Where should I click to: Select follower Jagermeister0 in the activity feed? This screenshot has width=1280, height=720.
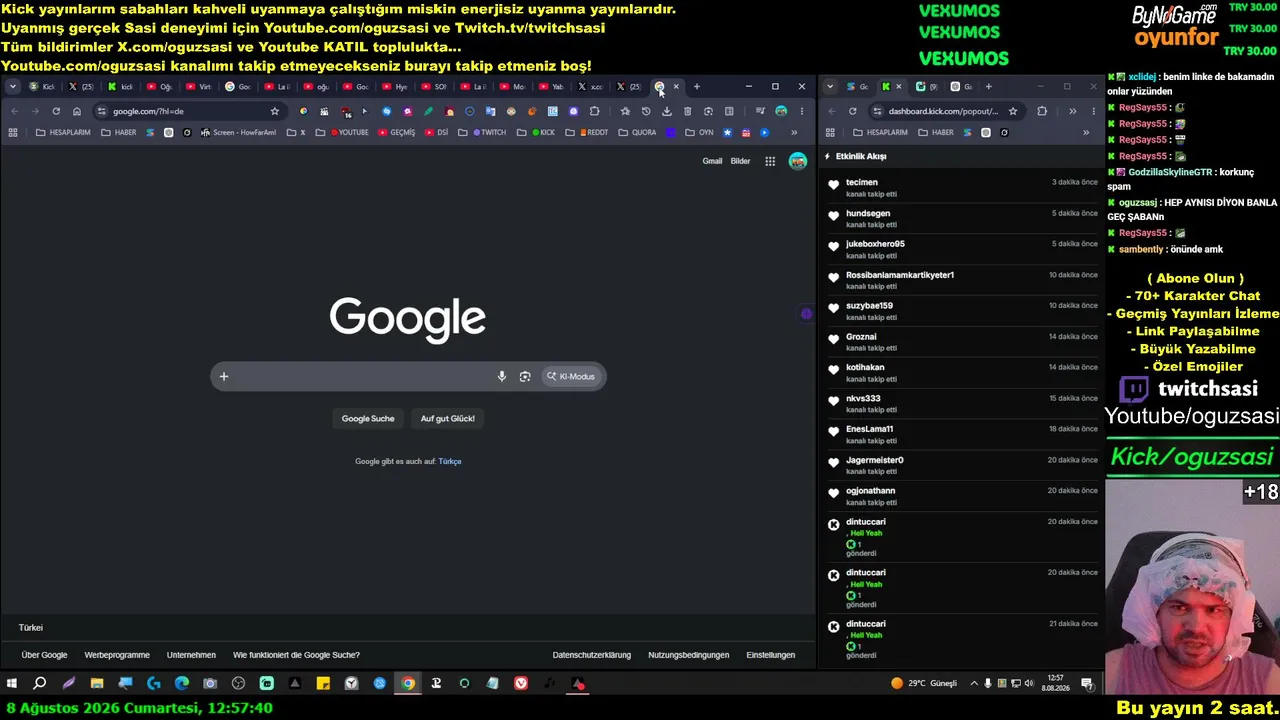coord(875,460)
